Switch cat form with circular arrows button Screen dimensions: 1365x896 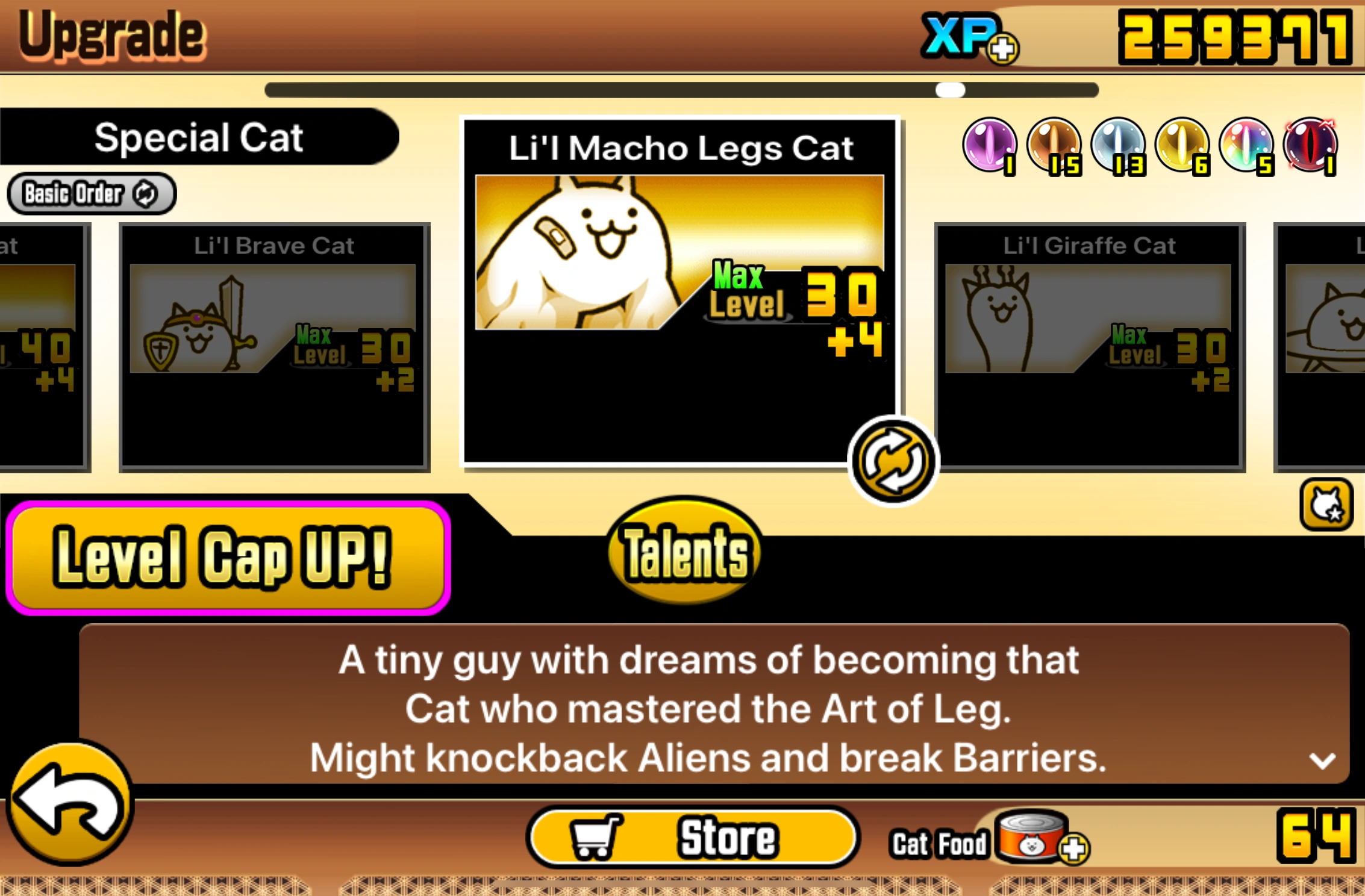[x=893, y=461]
